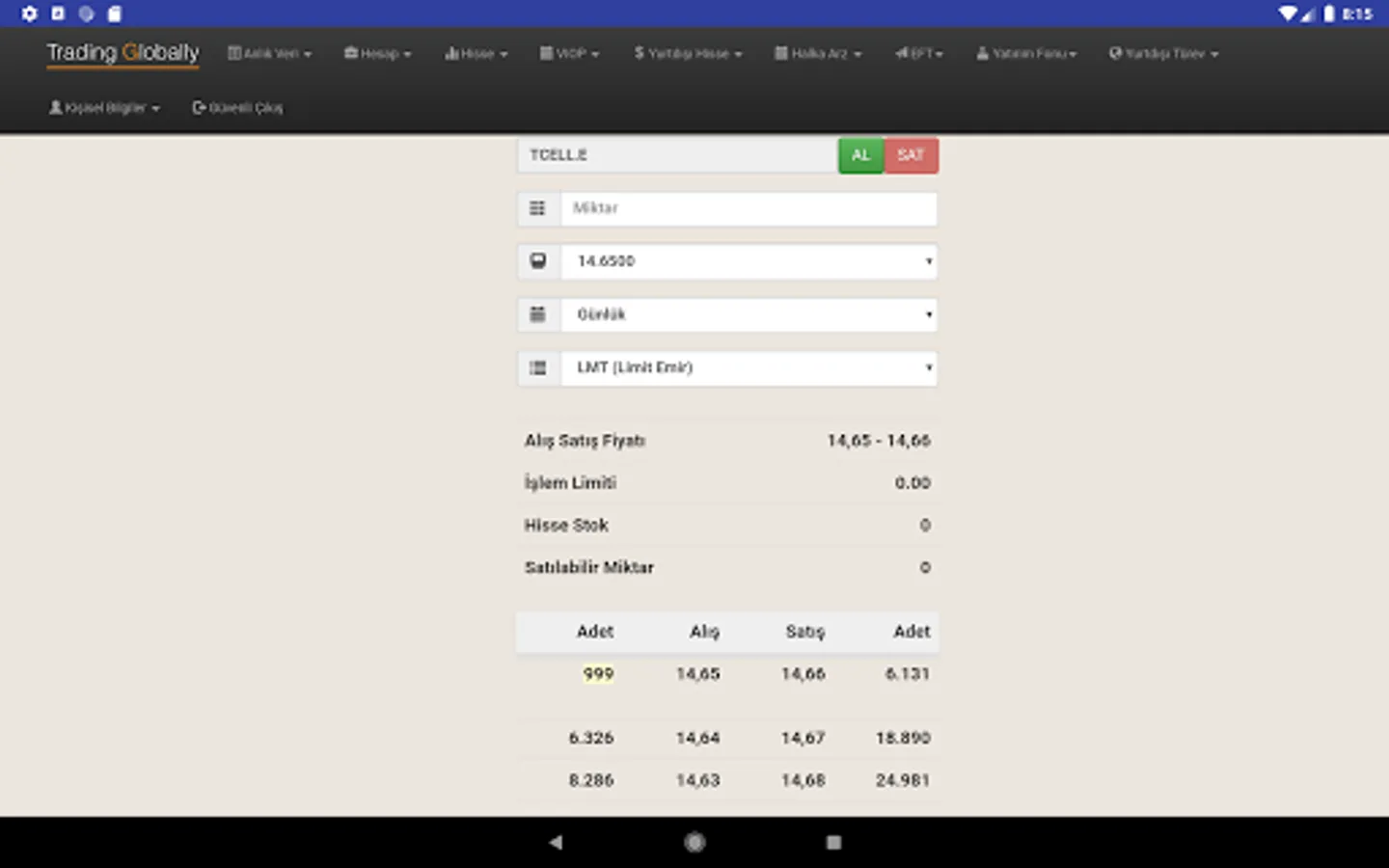
Task: Open the EFT menu
Action: pos(919,54)
